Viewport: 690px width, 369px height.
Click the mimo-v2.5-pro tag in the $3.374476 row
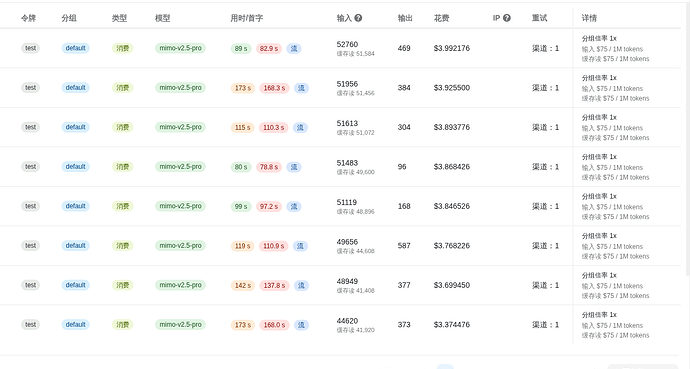180,325
